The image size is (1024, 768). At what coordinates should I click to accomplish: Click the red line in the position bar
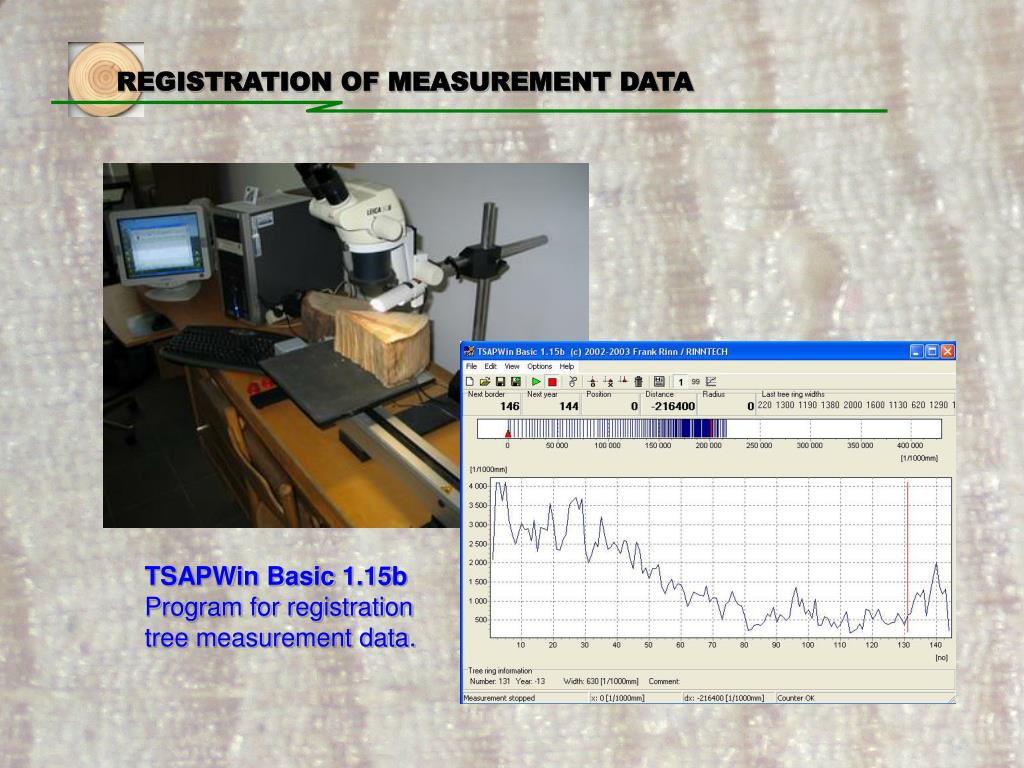(x=711, y=428)
